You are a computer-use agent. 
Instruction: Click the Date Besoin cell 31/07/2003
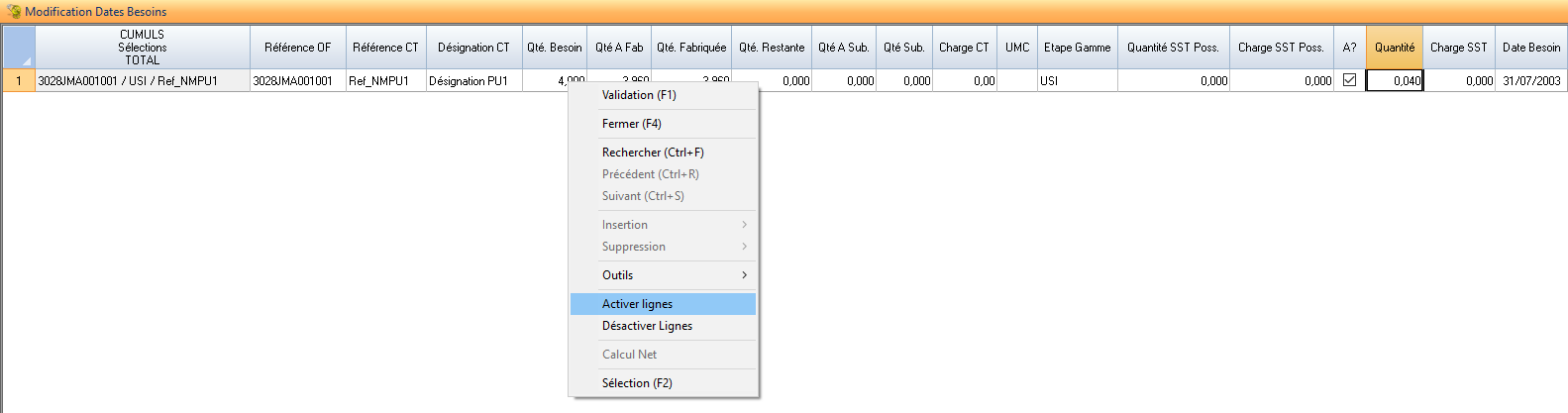tap(1530, 81)
